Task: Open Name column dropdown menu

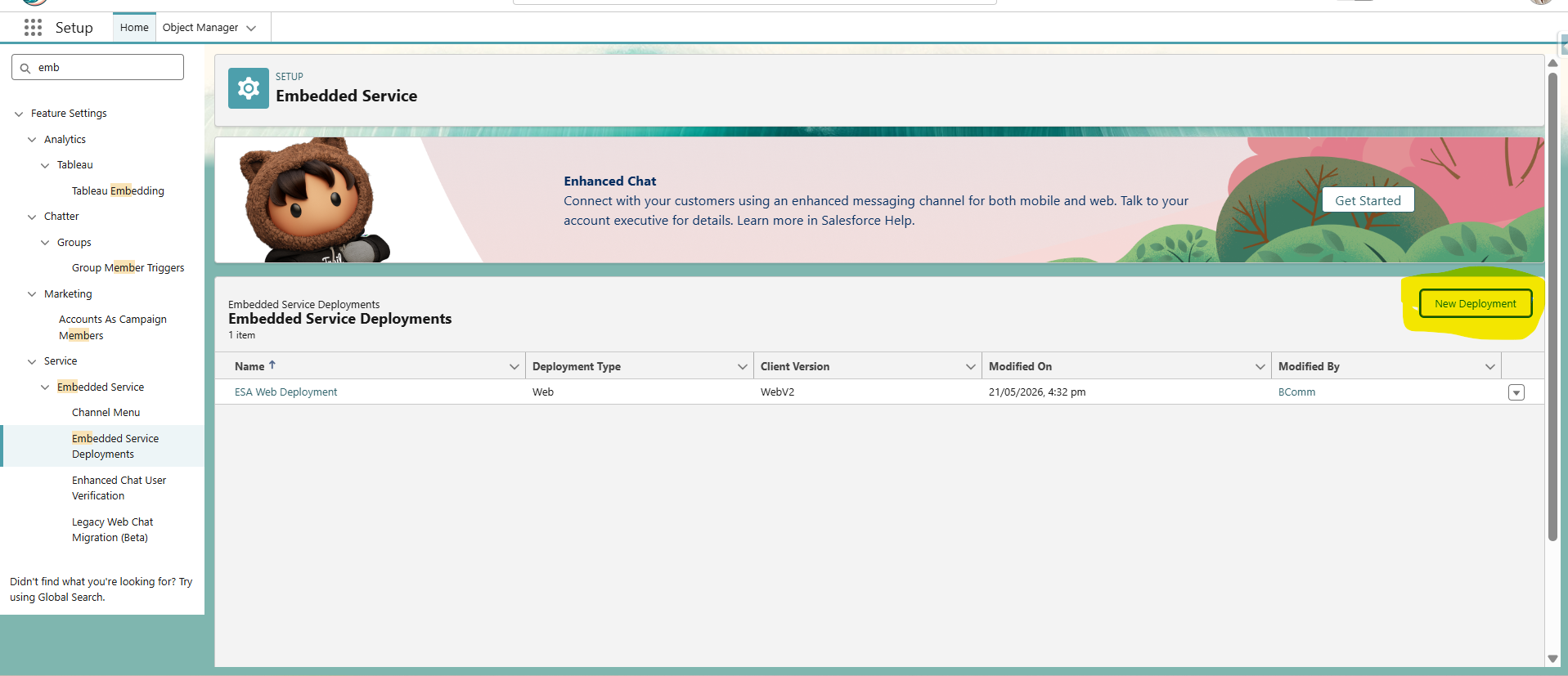Action: tap(514, 367)
